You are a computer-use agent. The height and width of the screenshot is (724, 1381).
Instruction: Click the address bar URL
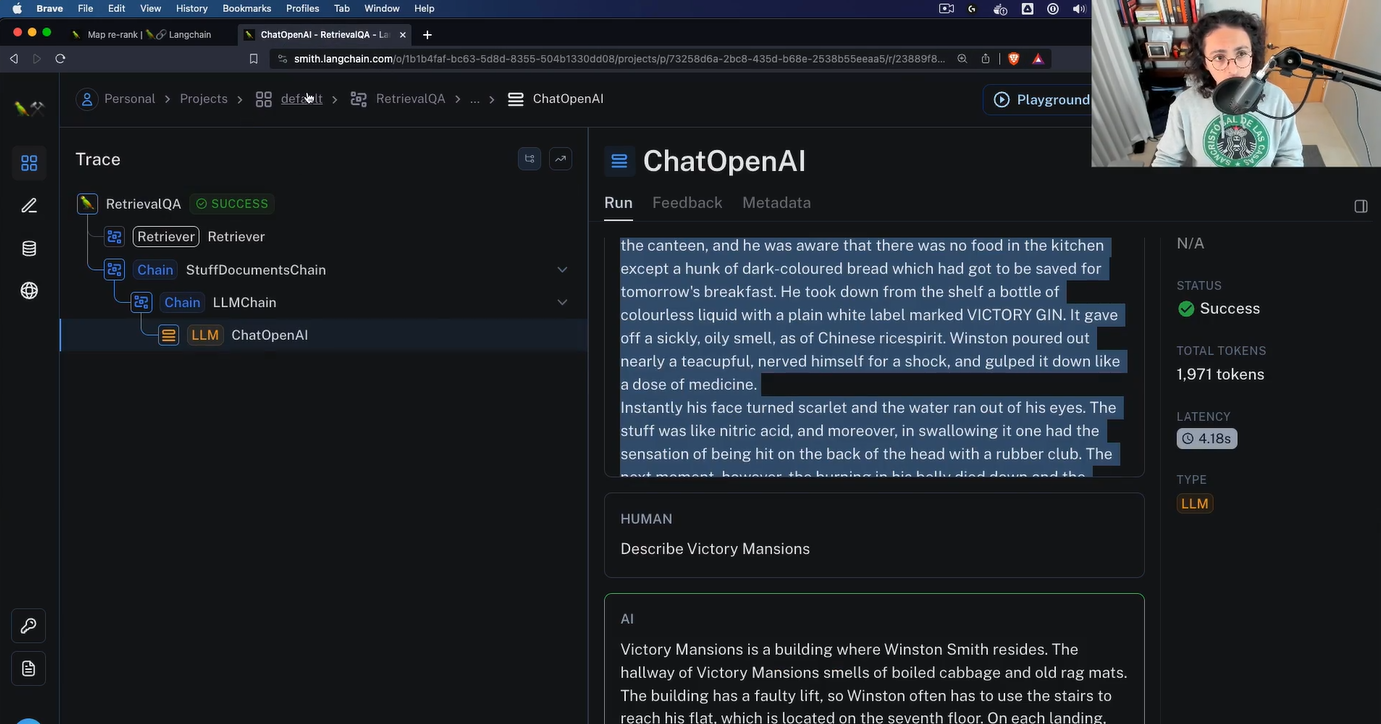[619, 59]
